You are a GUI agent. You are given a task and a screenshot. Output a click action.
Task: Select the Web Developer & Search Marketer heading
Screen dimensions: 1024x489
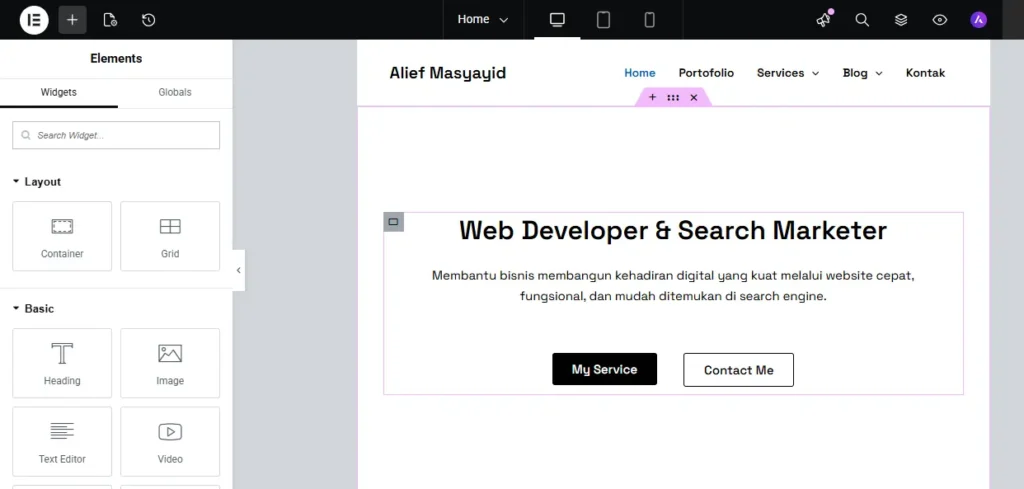coord(673,230)
